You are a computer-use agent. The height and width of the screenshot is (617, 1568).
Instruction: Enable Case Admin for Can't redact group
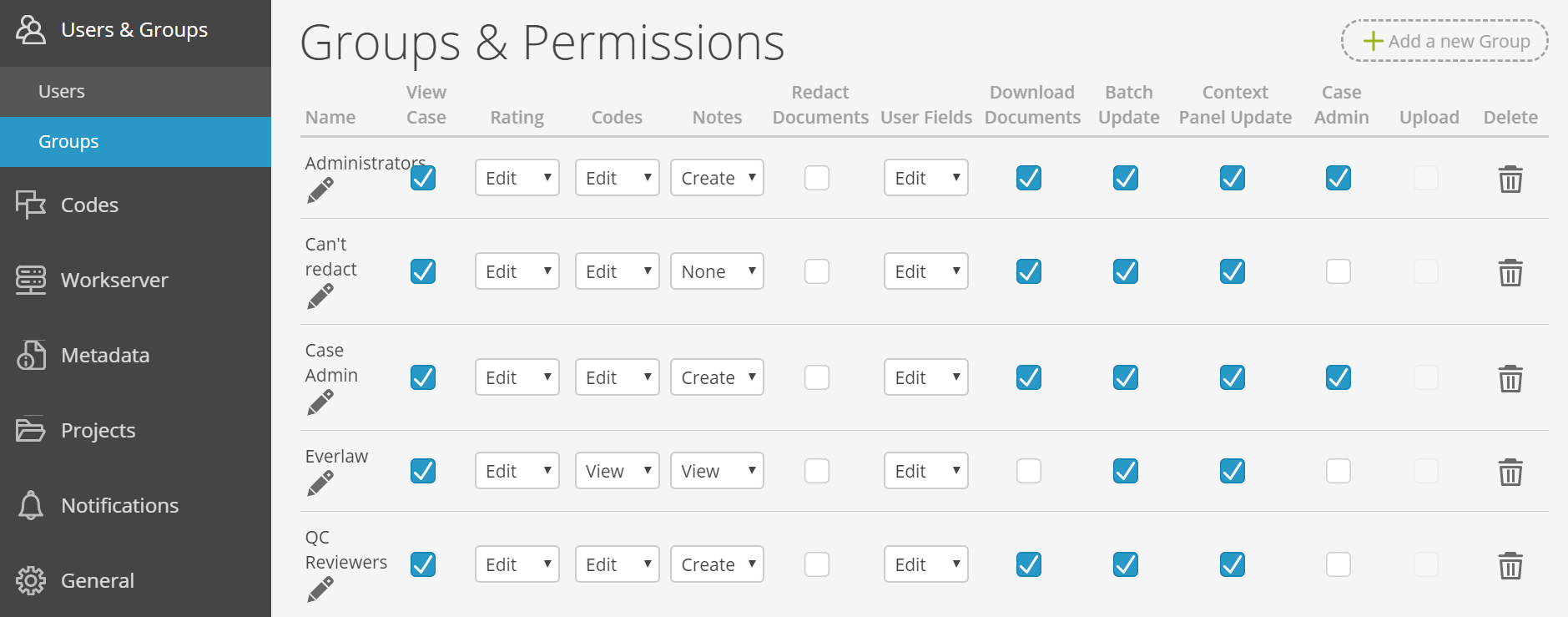tap(1339, 271)
